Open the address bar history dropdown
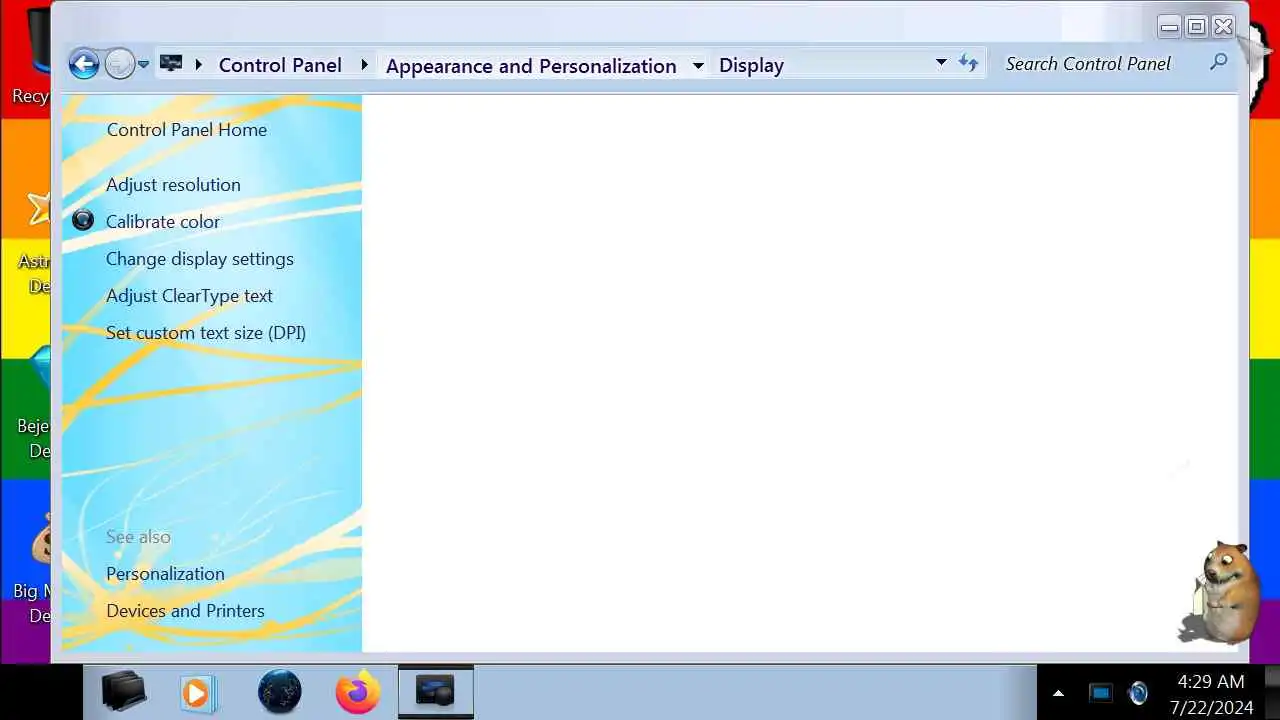The image size is (1280, 720). (941, 63)
